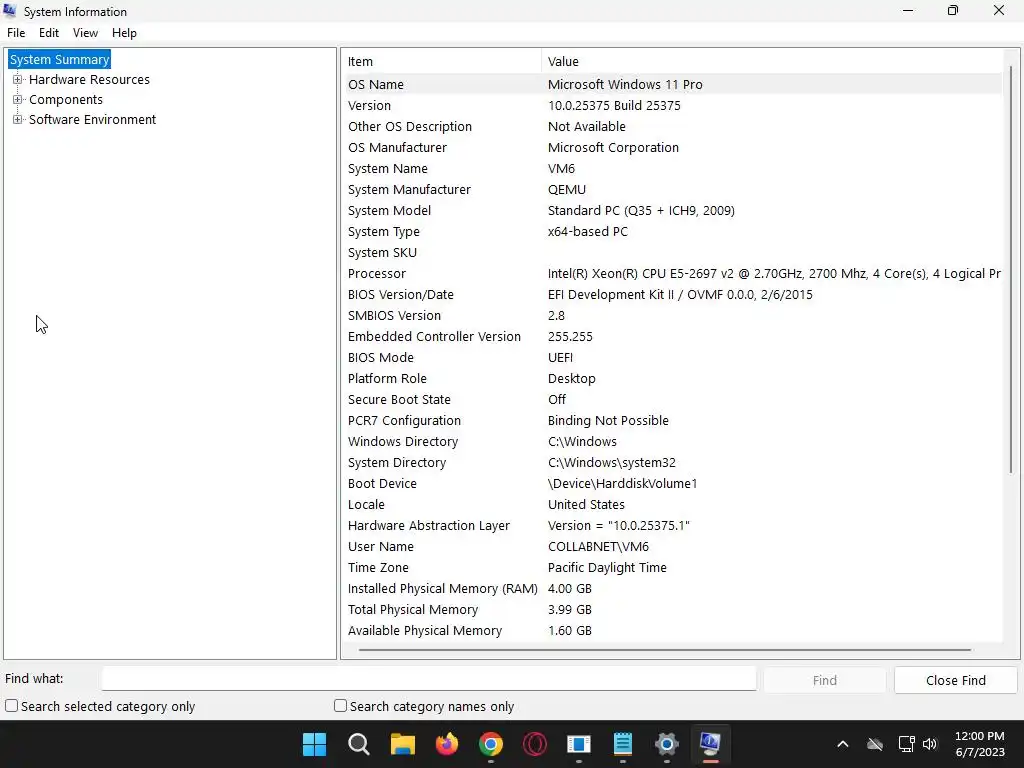Select the System Manufacturer row
The image size is (1024, 768).
(674, 189)
